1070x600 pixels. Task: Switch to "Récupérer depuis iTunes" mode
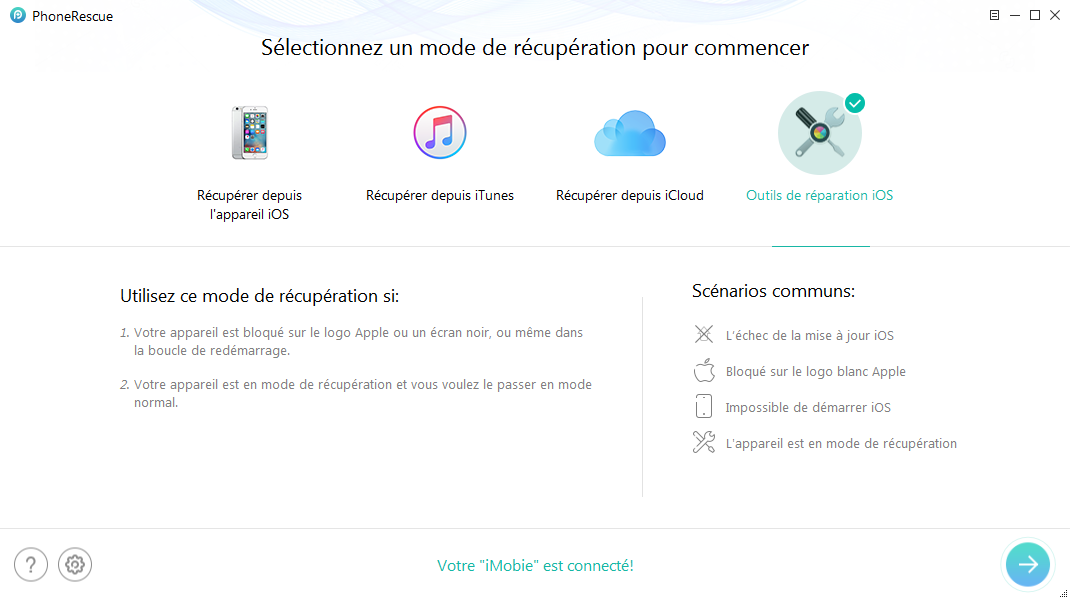pyautogui.click(x=440, y=196)
